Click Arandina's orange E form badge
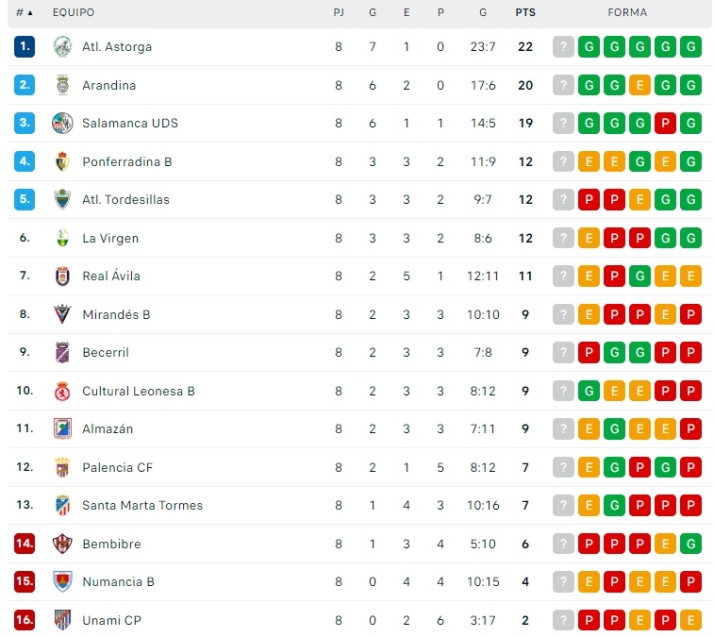This screenshot has height=637, width=714. [x=640, y=85]
